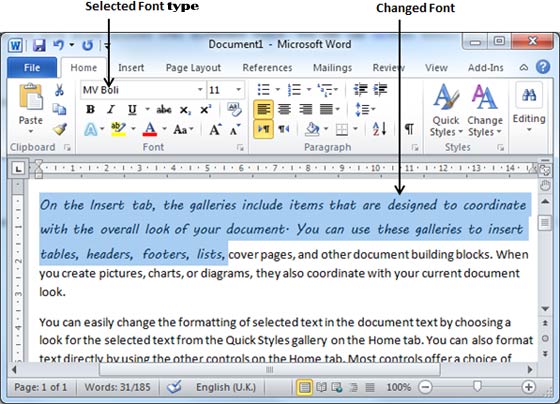The width and height of the screenshot is (560, 404).
Task: Click the 100% zoom level button
Action: (398, 387)
